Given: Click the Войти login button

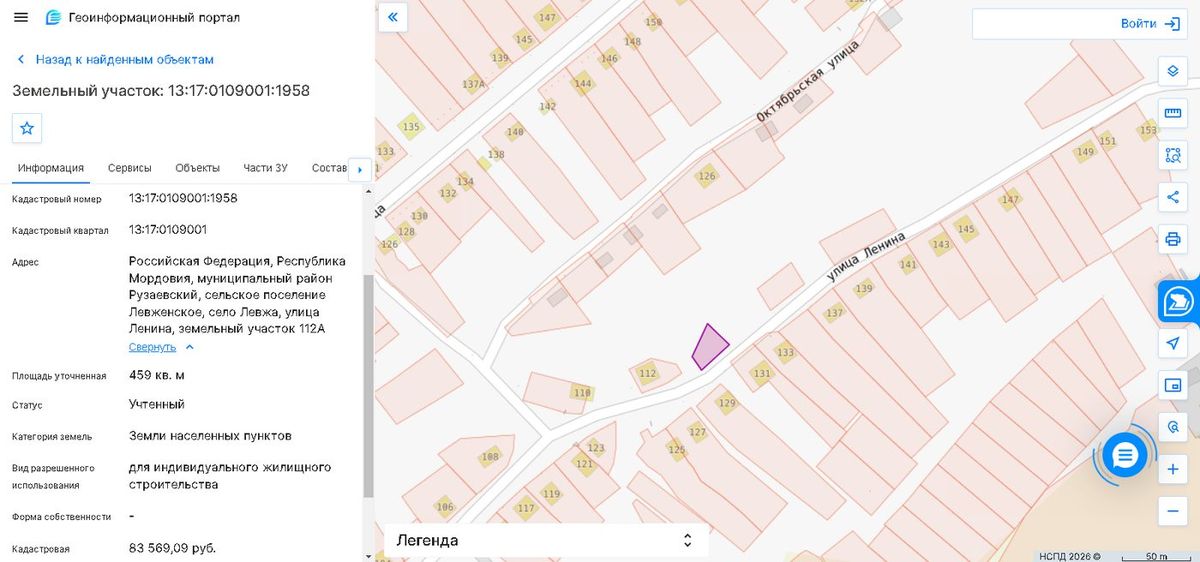Looking at the screenshot, I should [1150, 24].
